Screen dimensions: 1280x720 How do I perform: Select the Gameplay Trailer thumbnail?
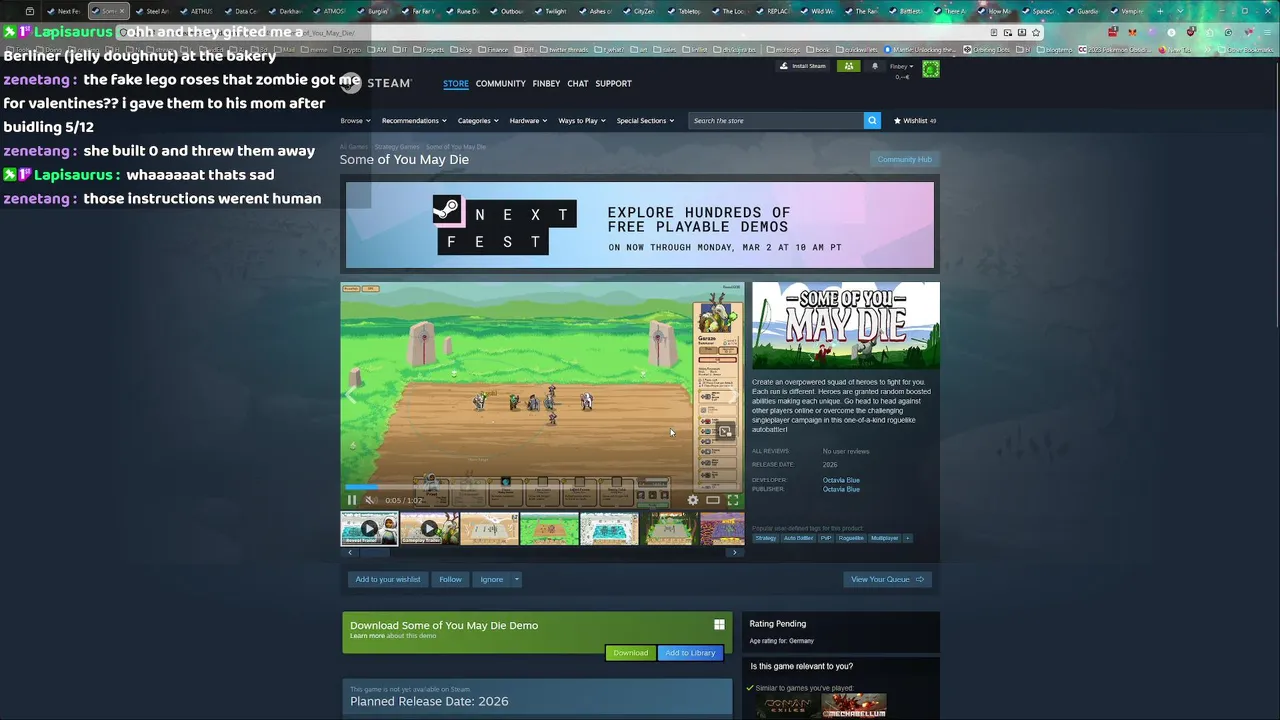(429, 528)
